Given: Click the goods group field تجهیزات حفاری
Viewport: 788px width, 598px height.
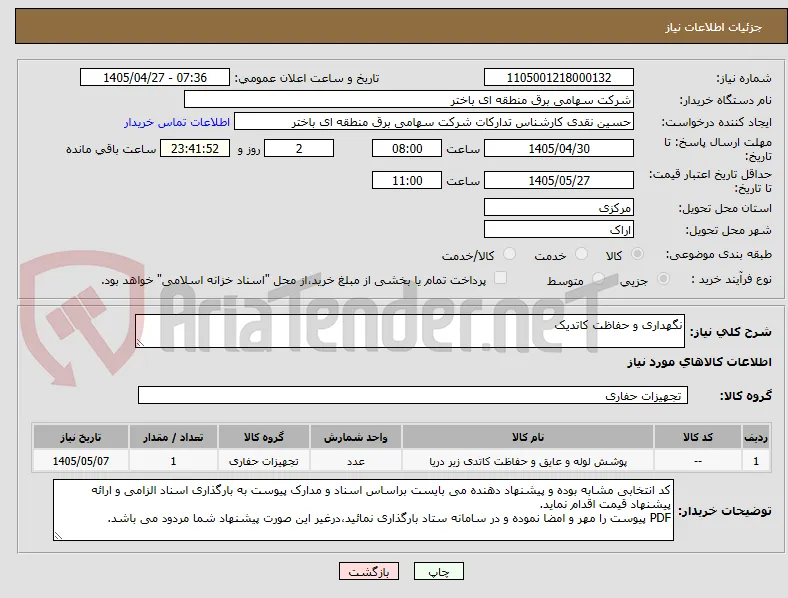Looking at the screenshot, I should coord(413,395).
